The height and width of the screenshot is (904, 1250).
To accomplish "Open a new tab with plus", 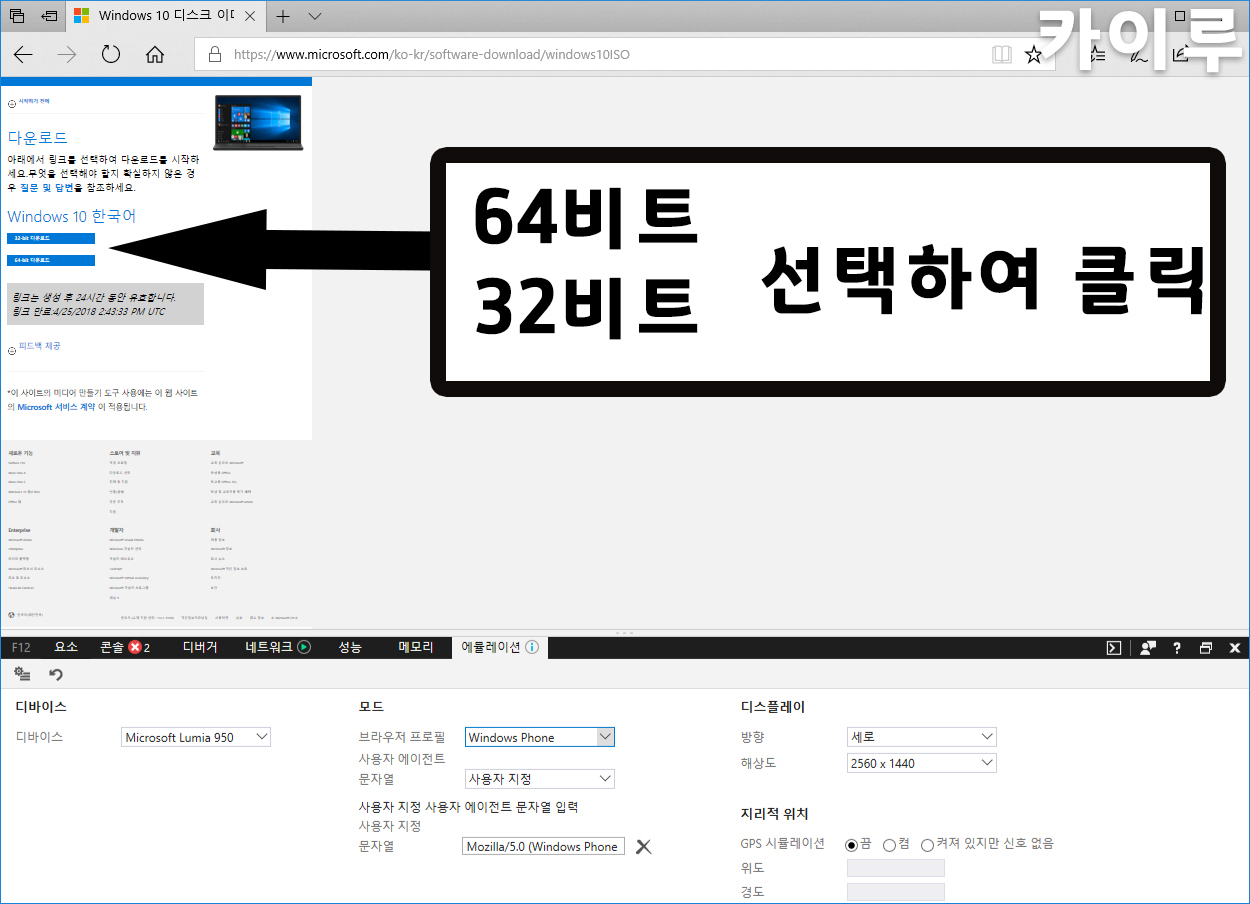I will (x=283, y=16).
